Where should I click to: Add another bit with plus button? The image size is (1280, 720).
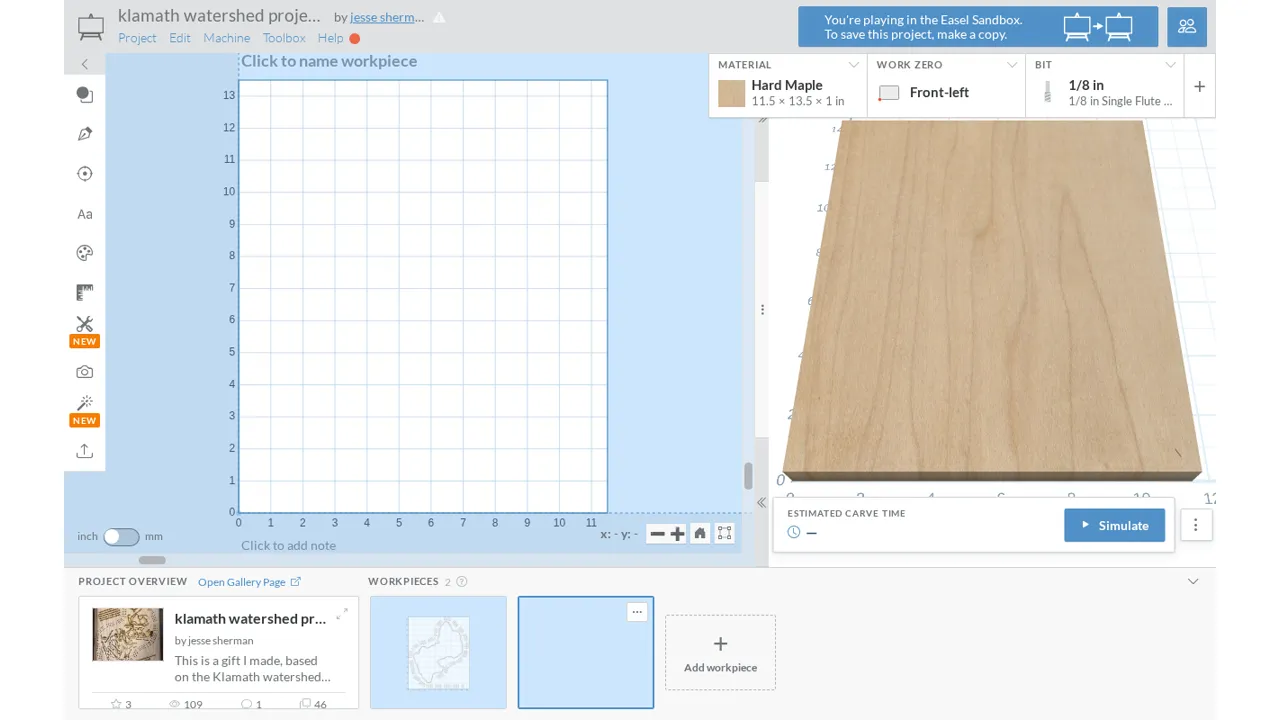1200,86
